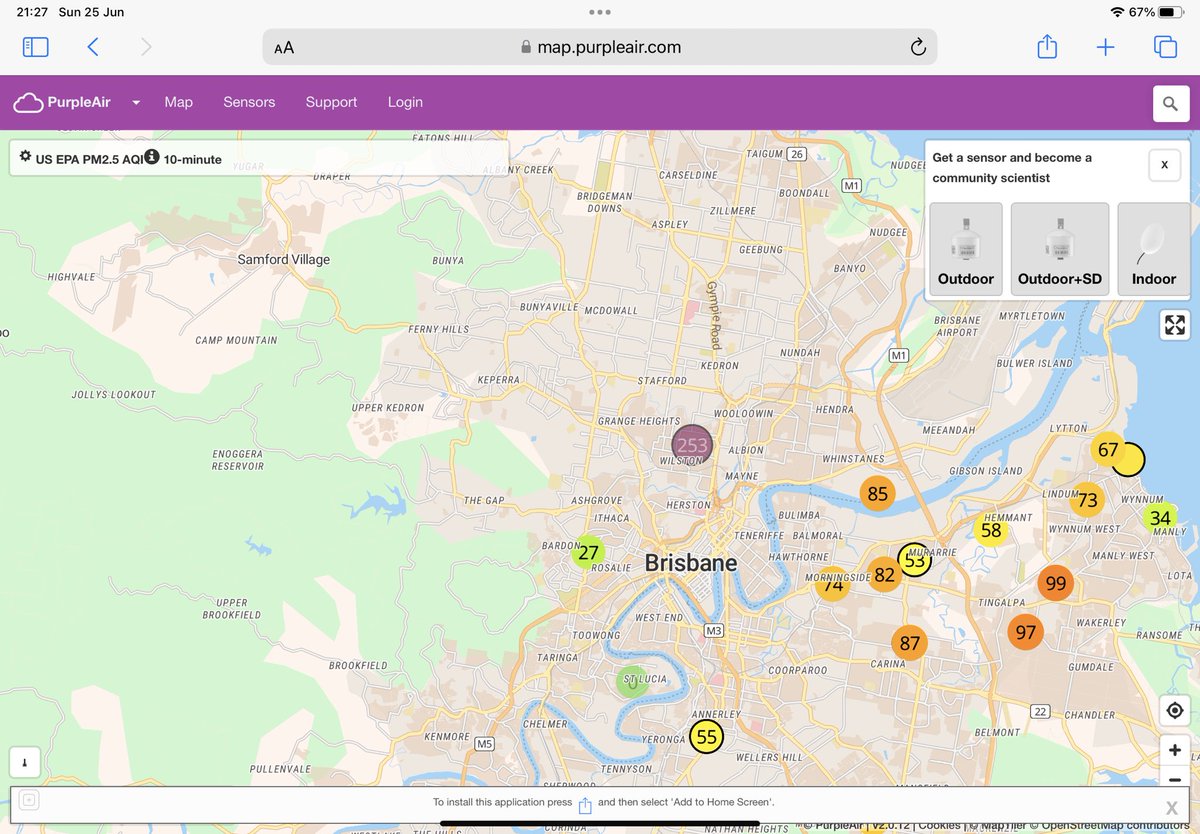Click the legend toggle button at lower left
This screenshot has width=1200, height=834.
[x=24, y=762]
